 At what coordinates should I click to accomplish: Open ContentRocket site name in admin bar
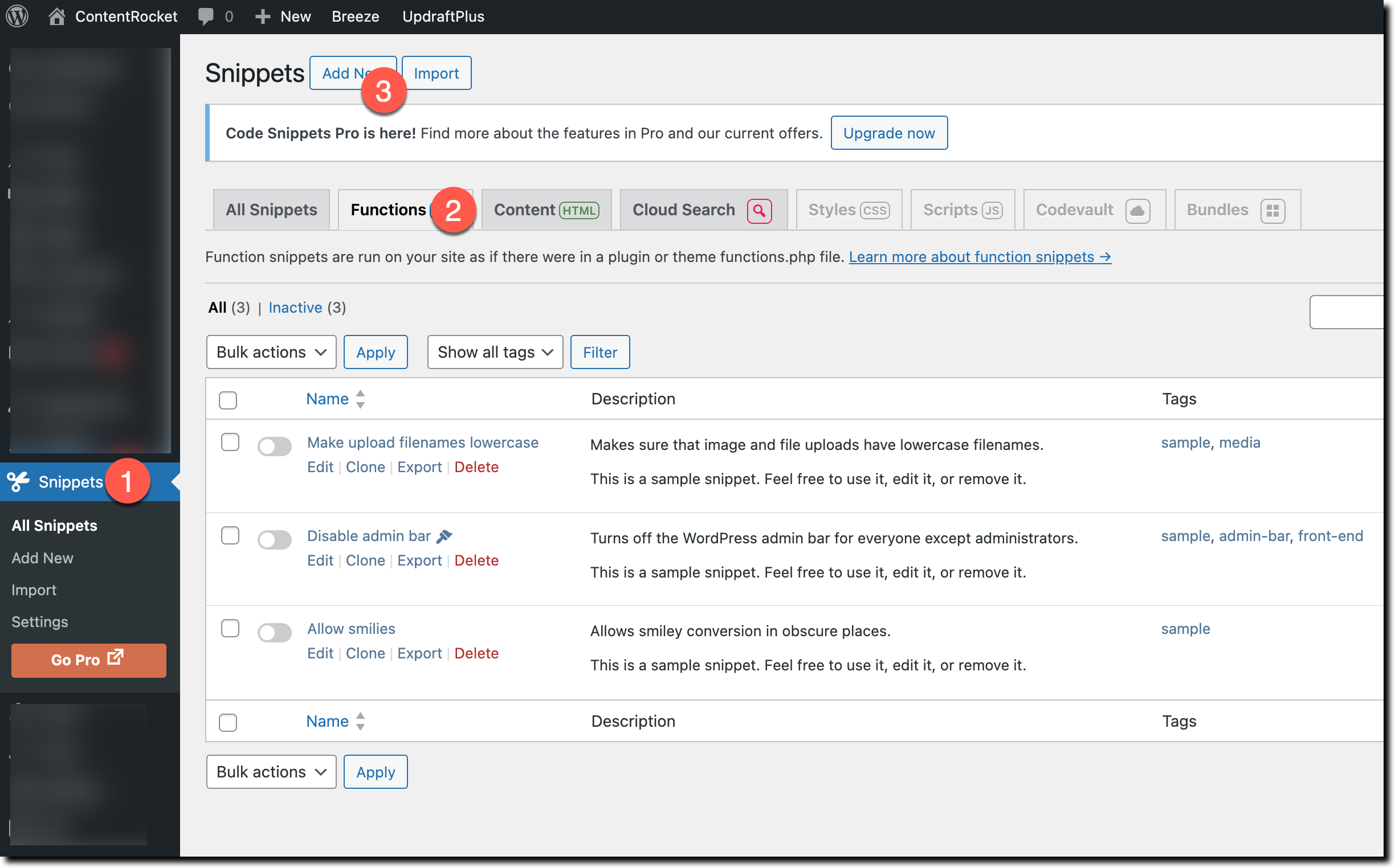pos(126,17)
